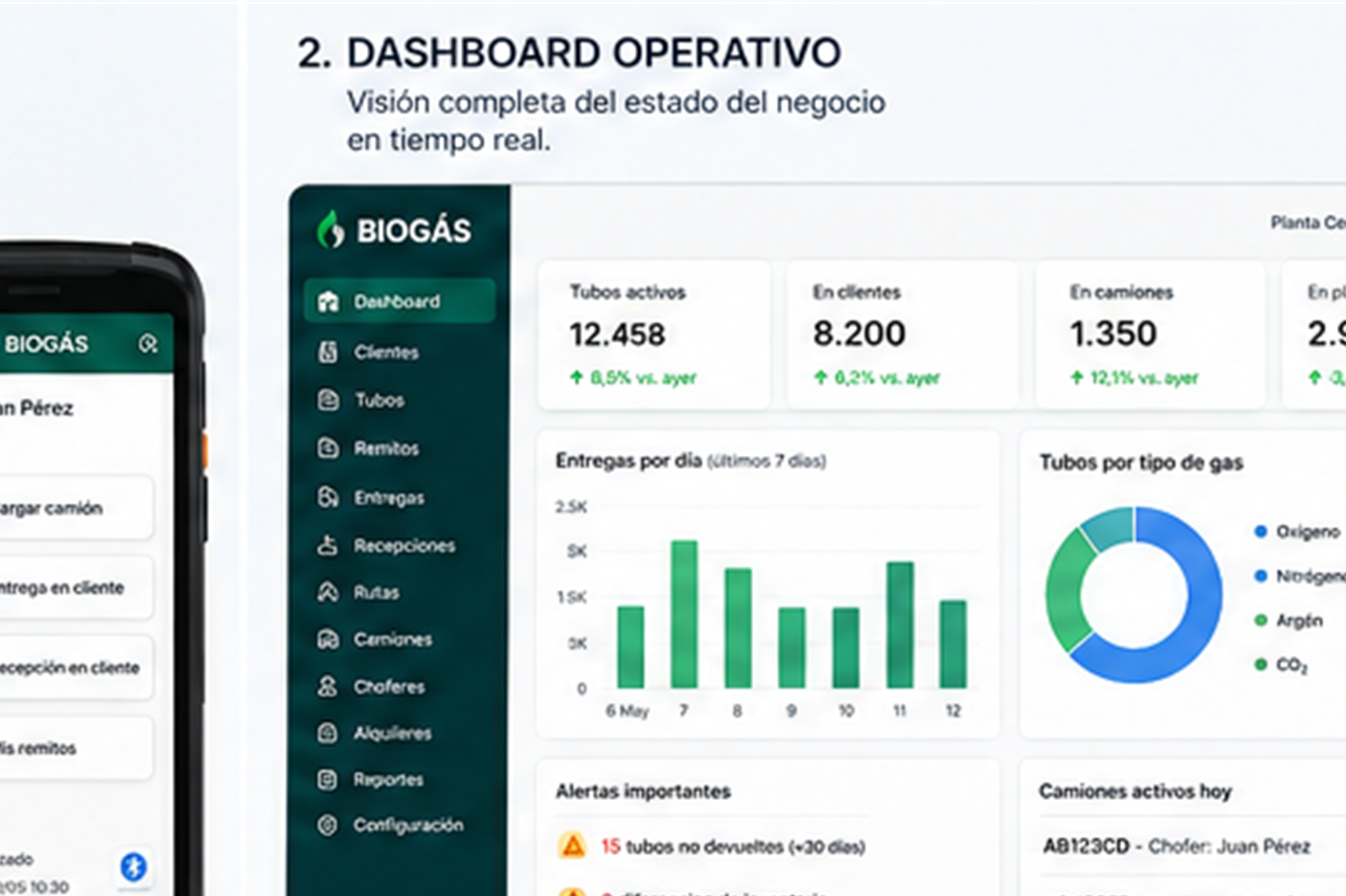Click the header icon next to BIOGÁS on phone
The width and height of the screenshot is (1346, 896).
pyautogui.click(x=148, y=343)
